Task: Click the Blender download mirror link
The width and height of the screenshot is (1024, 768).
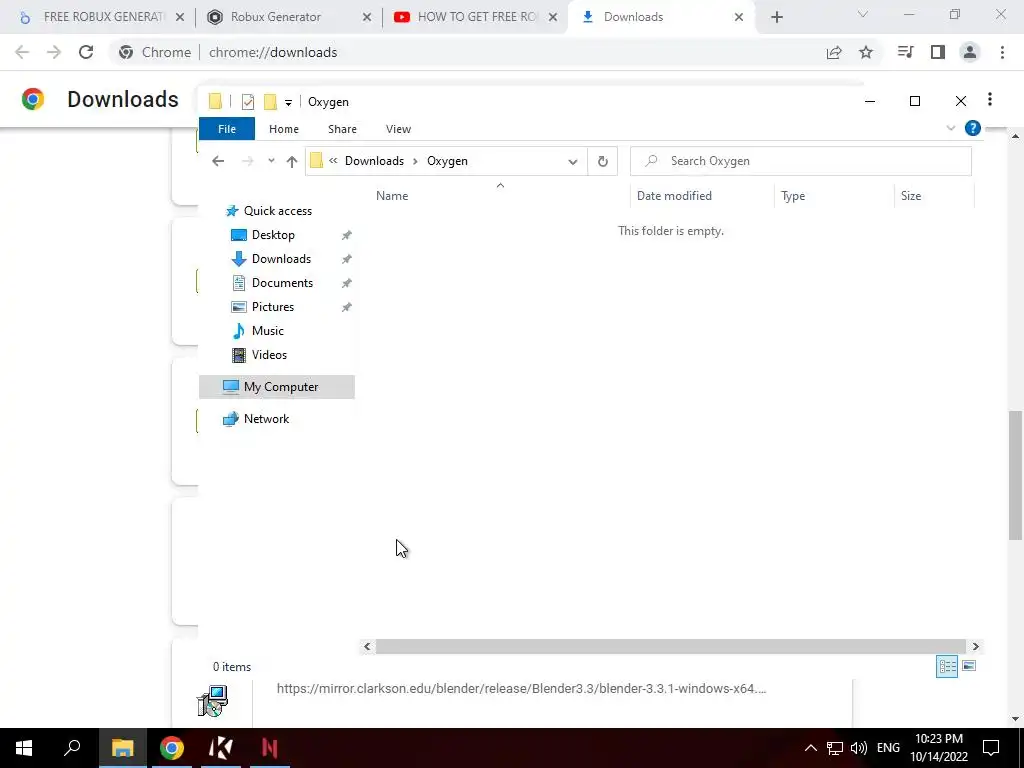Action: coord(521,688)
